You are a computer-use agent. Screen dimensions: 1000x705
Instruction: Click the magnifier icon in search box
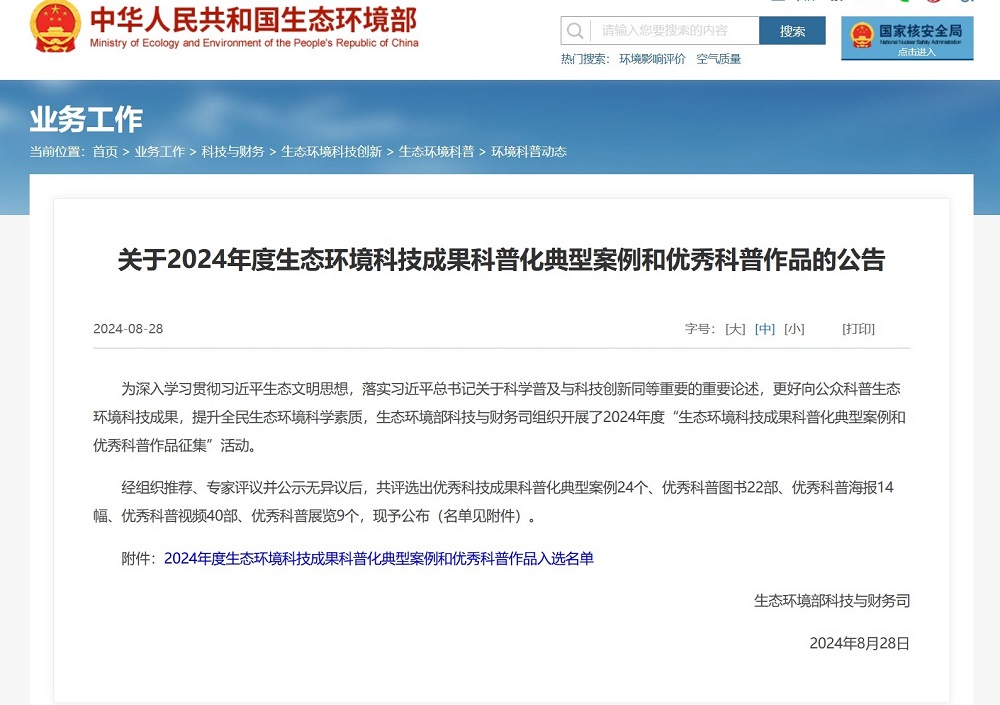575,31
